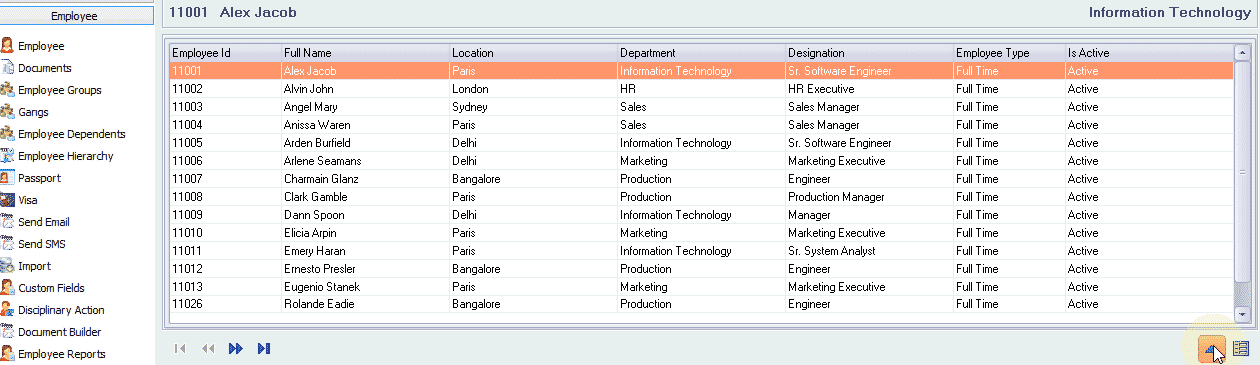Click the vertical scrollbar thumb

click(1243, 172)
